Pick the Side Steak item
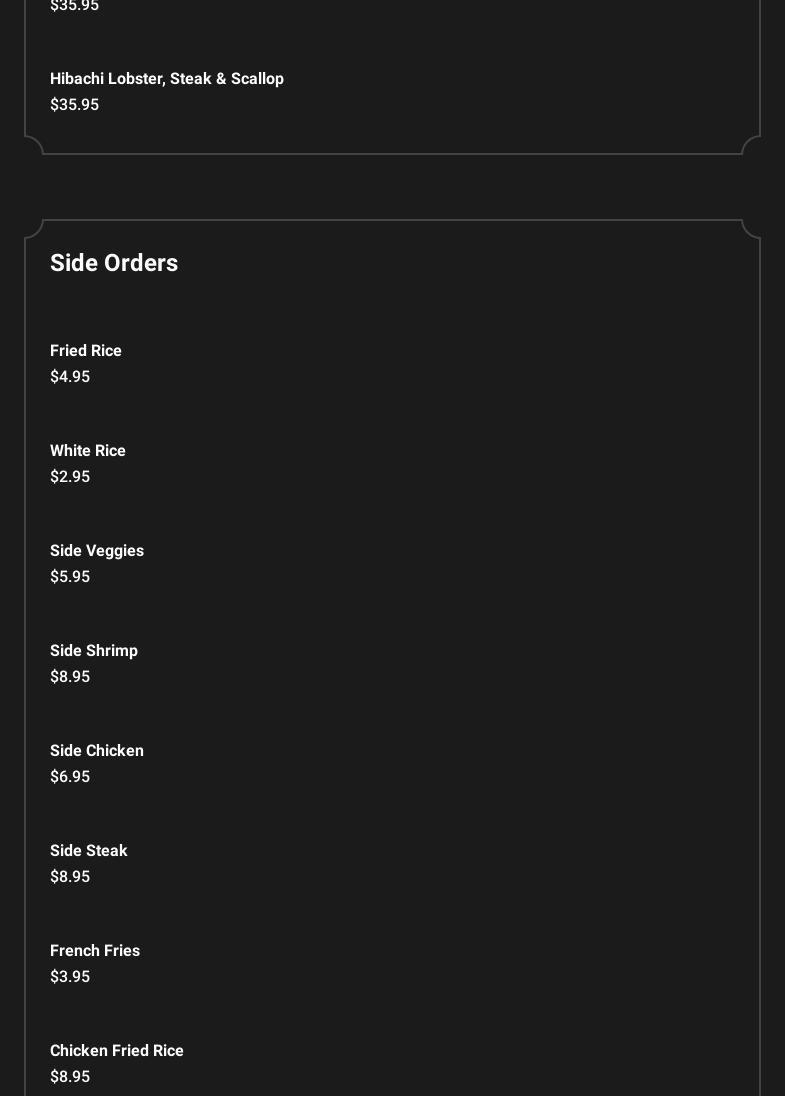Screen dimensions: 785x1096 tap(89, 850)
